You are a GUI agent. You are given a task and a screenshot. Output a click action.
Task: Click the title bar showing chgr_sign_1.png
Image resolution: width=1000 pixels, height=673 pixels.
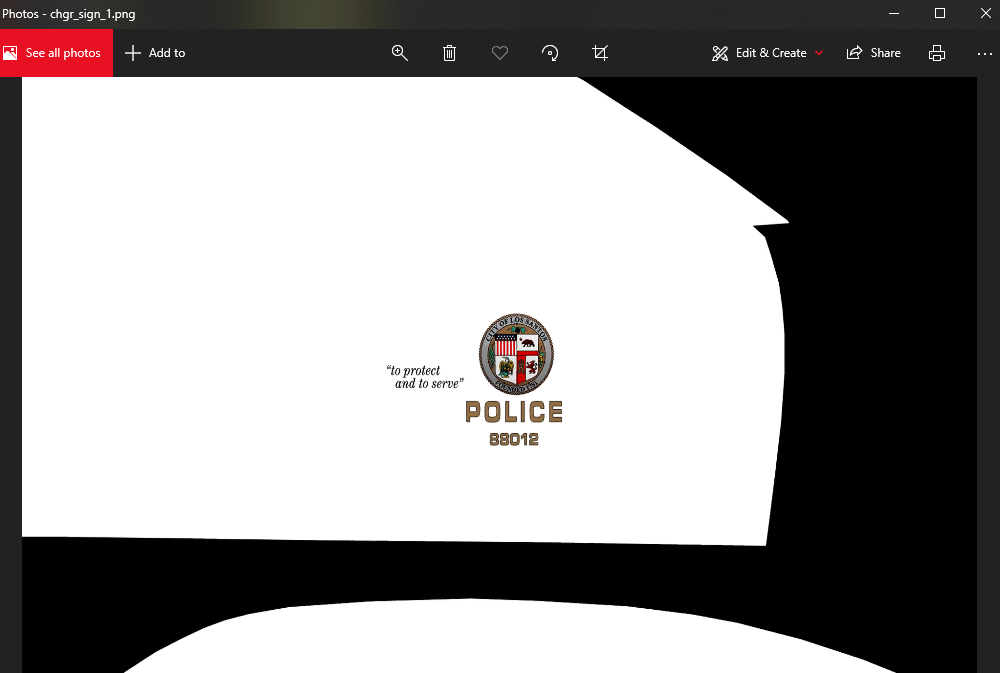pyautogui.click(x=70, y=14)
